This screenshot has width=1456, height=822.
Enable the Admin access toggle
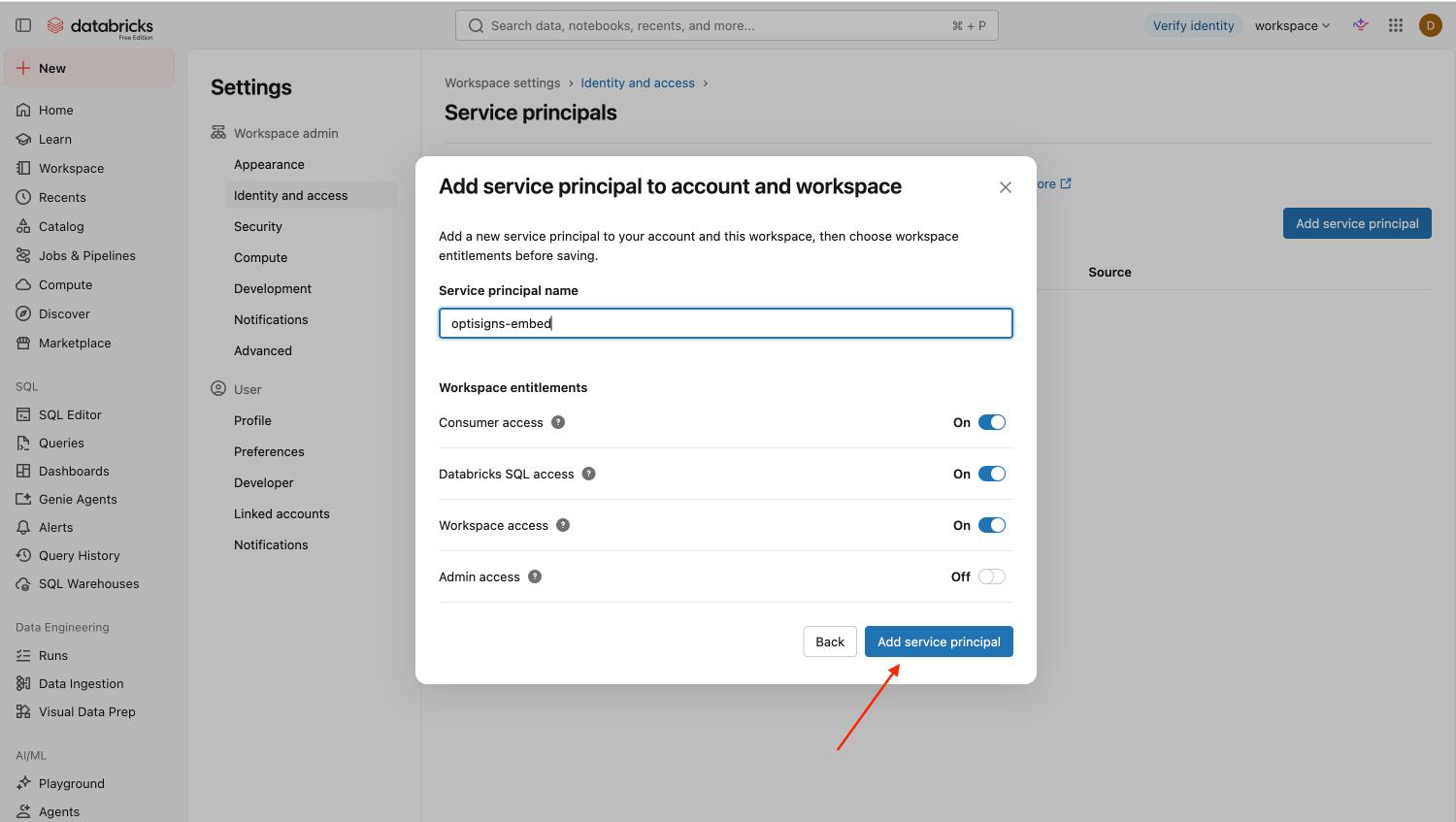click(x=992, y=576)
